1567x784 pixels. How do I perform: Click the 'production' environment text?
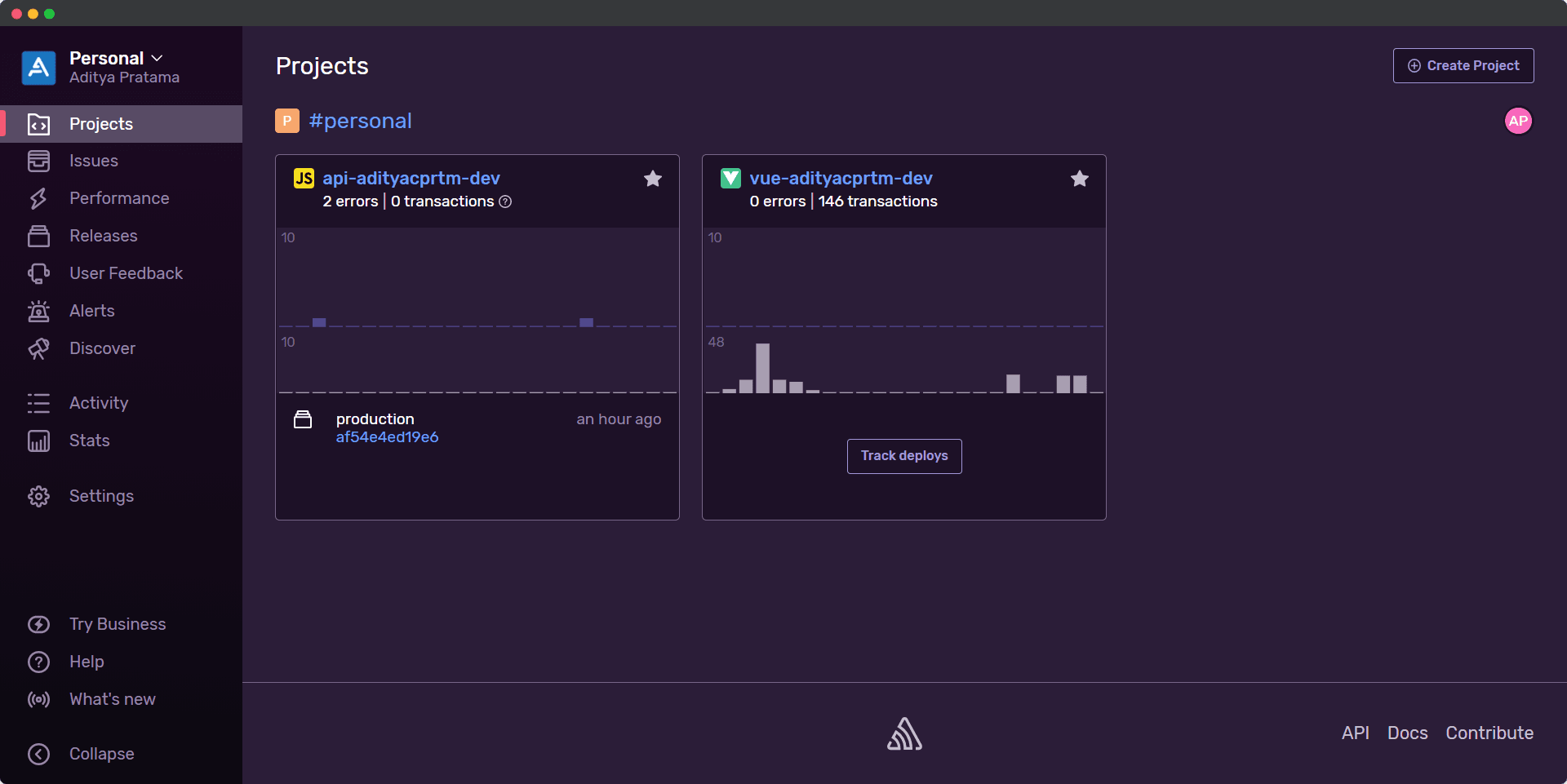pos(375,419)
